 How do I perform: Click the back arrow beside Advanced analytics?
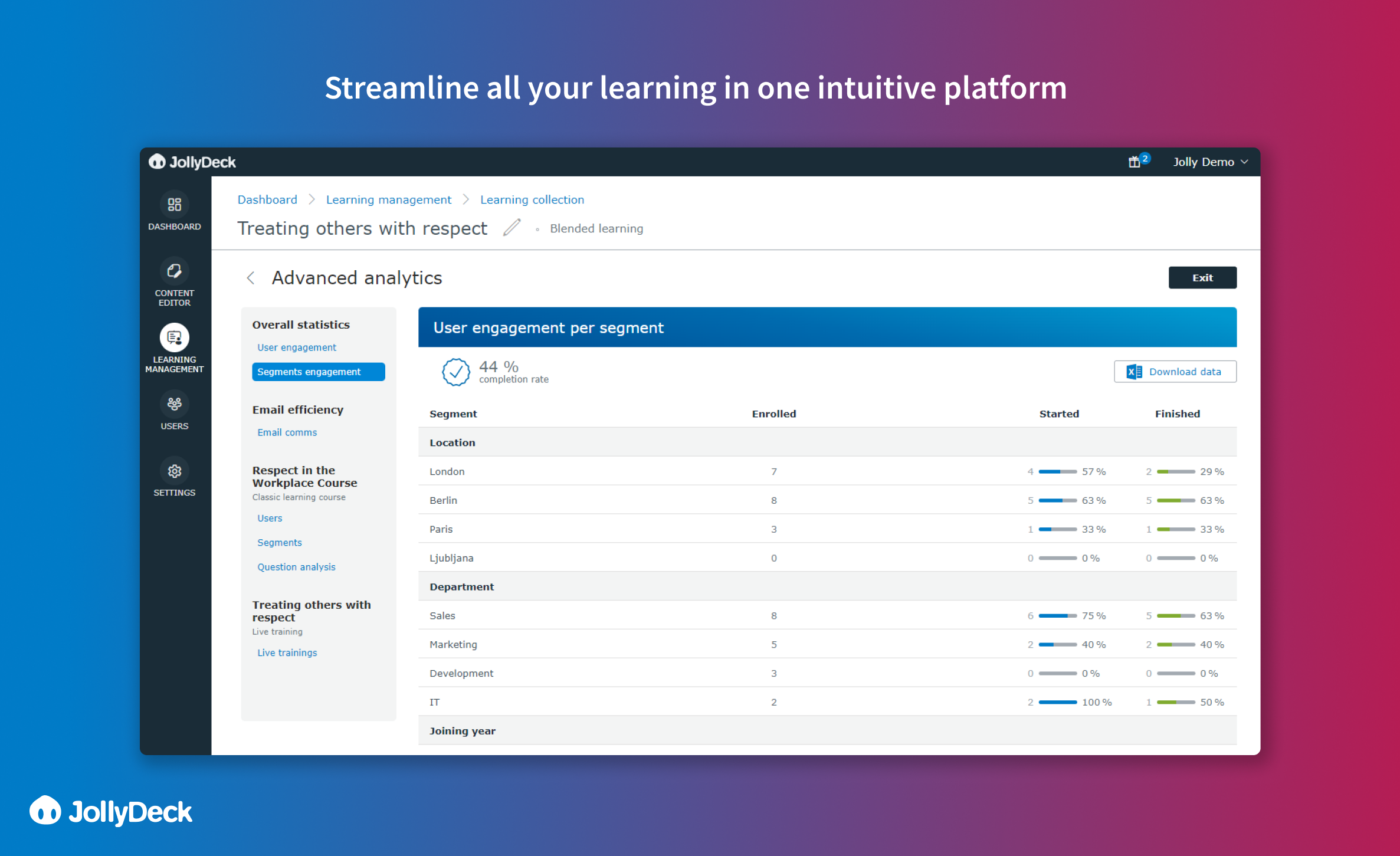tap(251, 278)
